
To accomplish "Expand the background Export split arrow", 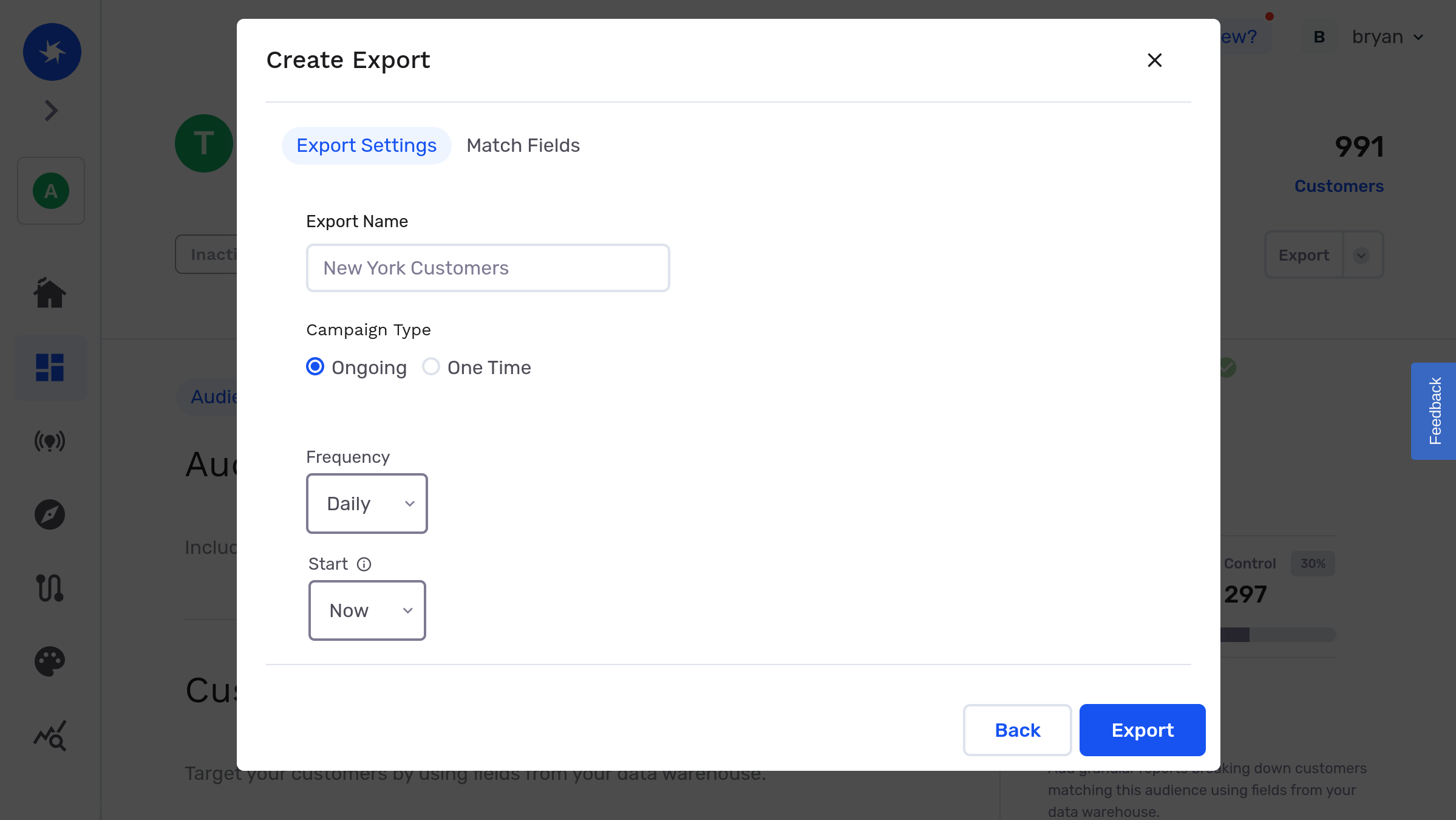I will click(x=1361, y=255).
